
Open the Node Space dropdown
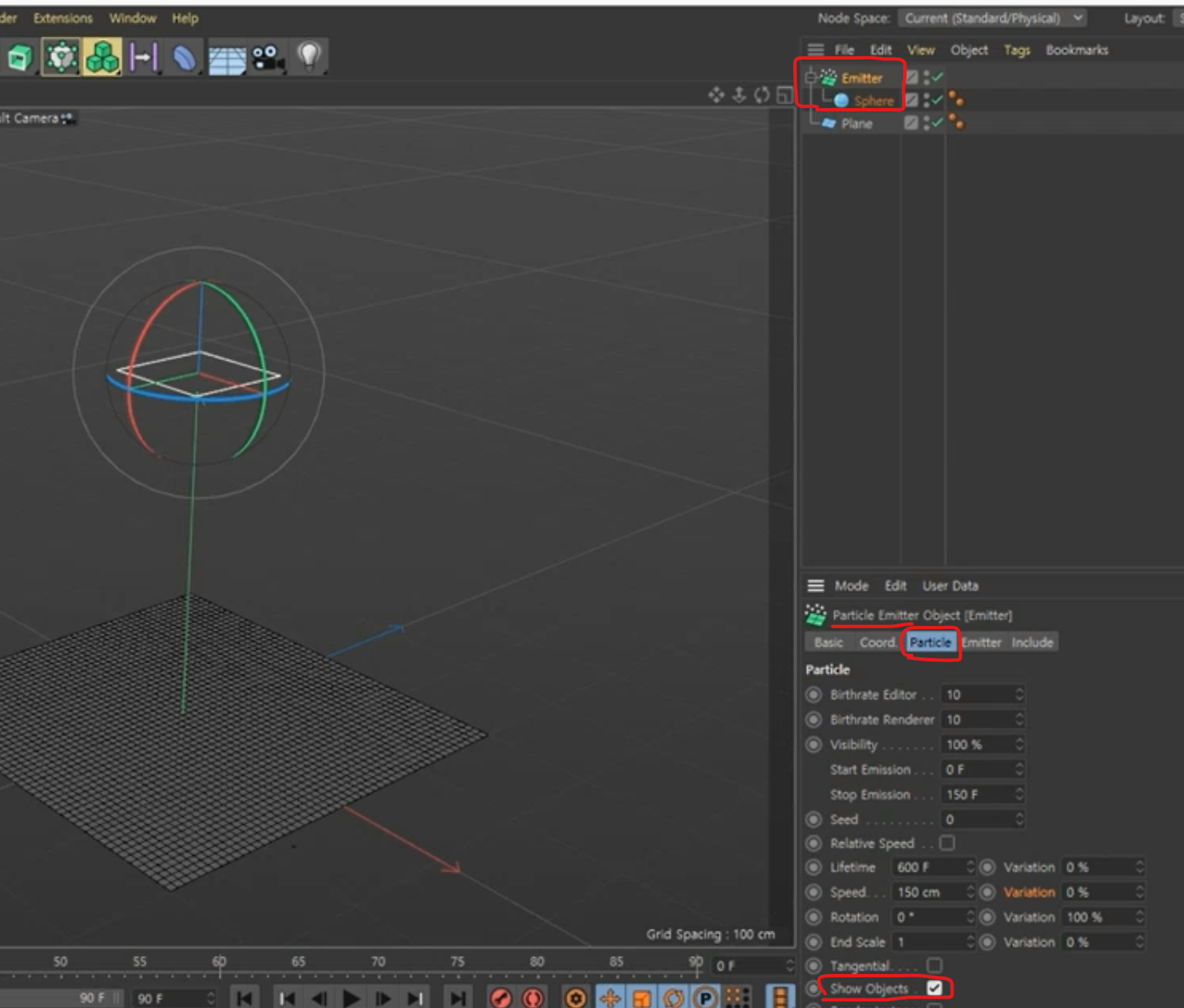[x=992, y=18]
